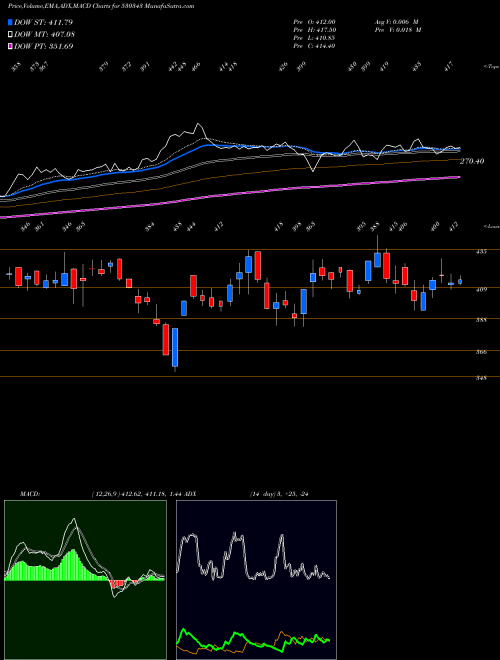Click the white DOW MT legend swatch
Screen dimensions: 500x660
11,34
